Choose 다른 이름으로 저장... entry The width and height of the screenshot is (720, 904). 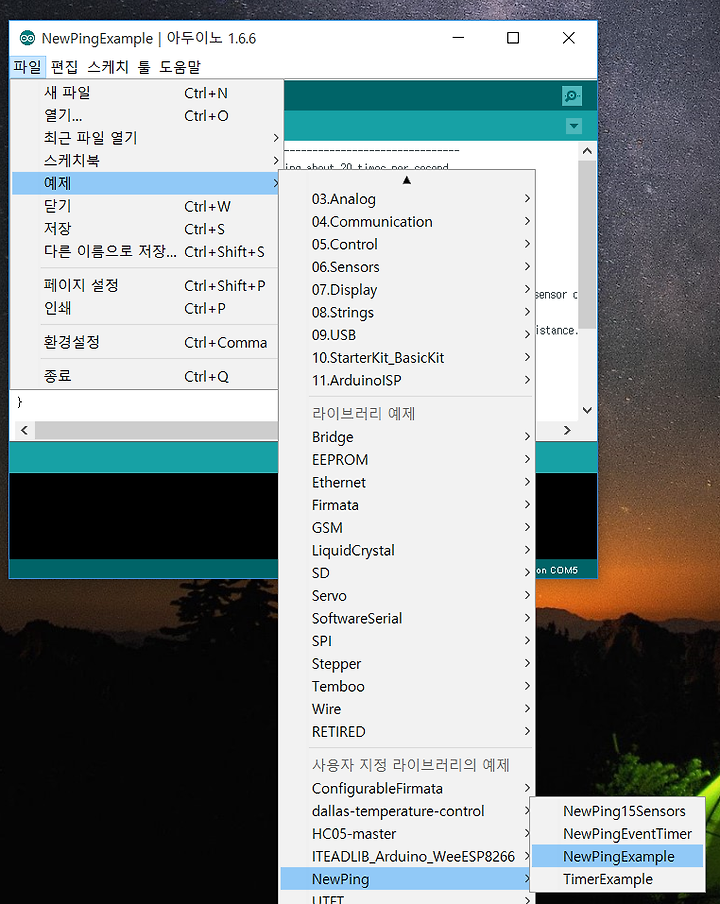tap(146, 251)
